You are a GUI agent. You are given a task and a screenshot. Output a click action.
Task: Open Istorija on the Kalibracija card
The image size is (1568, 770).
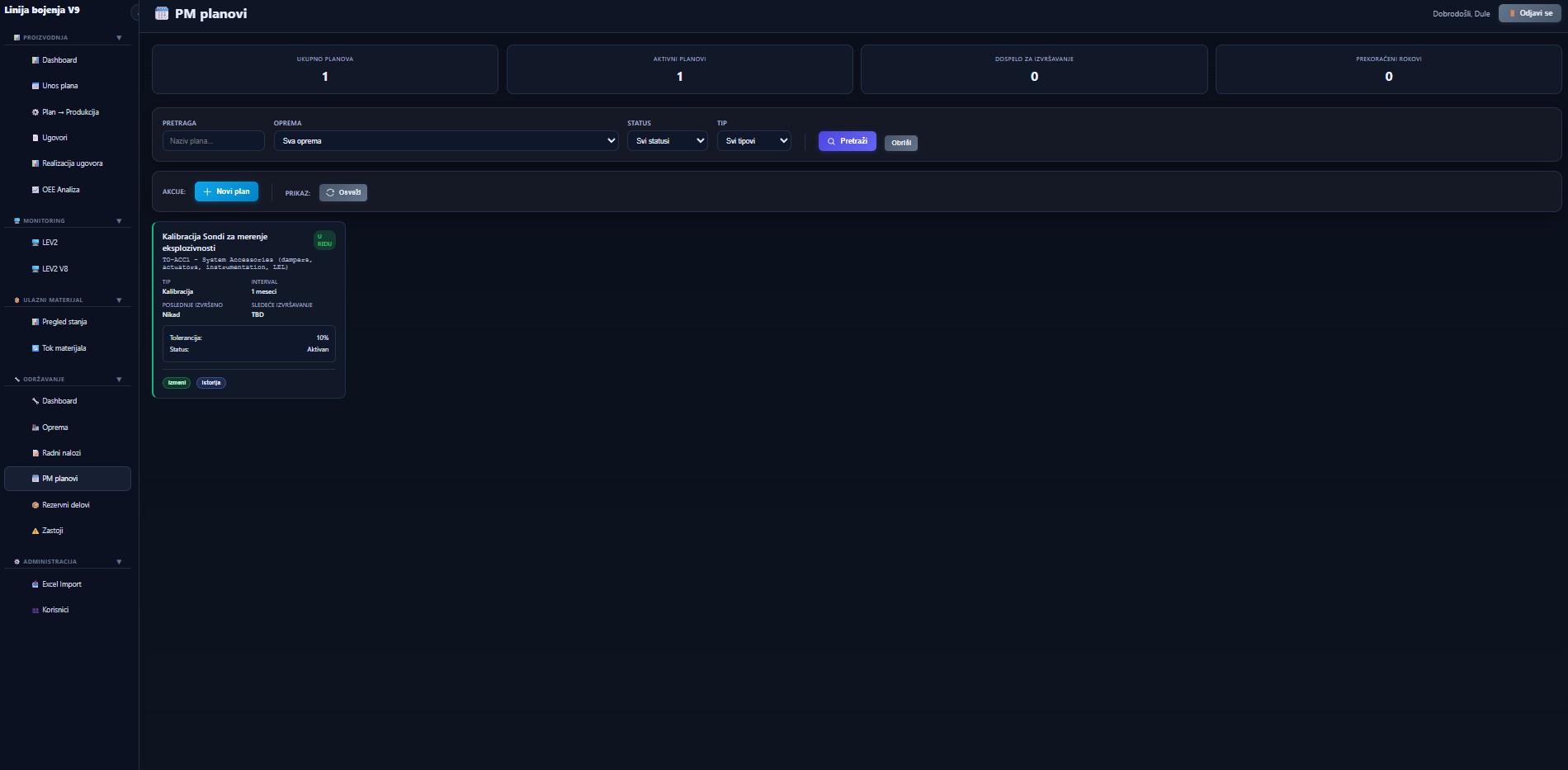click(211, 383)
